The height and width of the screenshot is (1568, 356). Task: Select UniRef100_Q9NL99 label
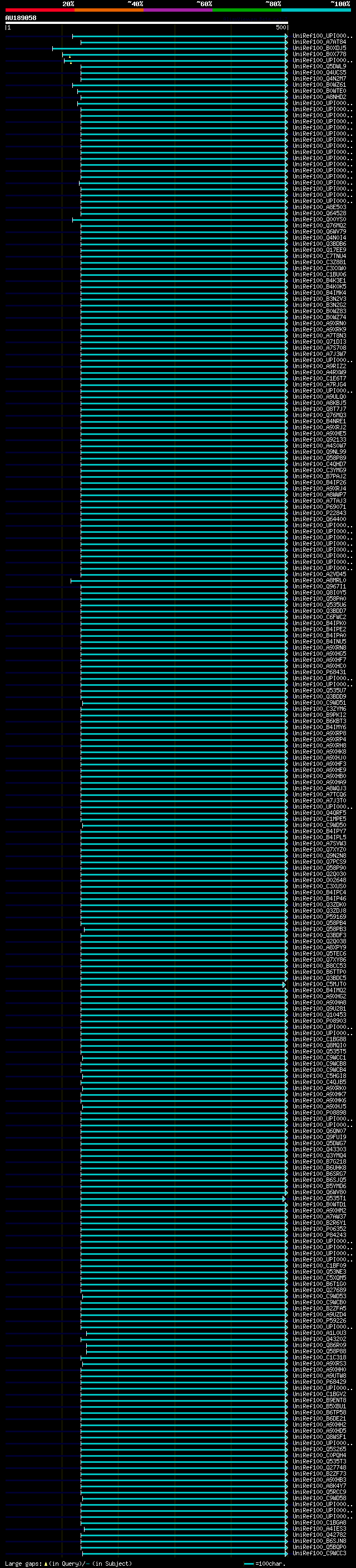click(x=319, y=452)
